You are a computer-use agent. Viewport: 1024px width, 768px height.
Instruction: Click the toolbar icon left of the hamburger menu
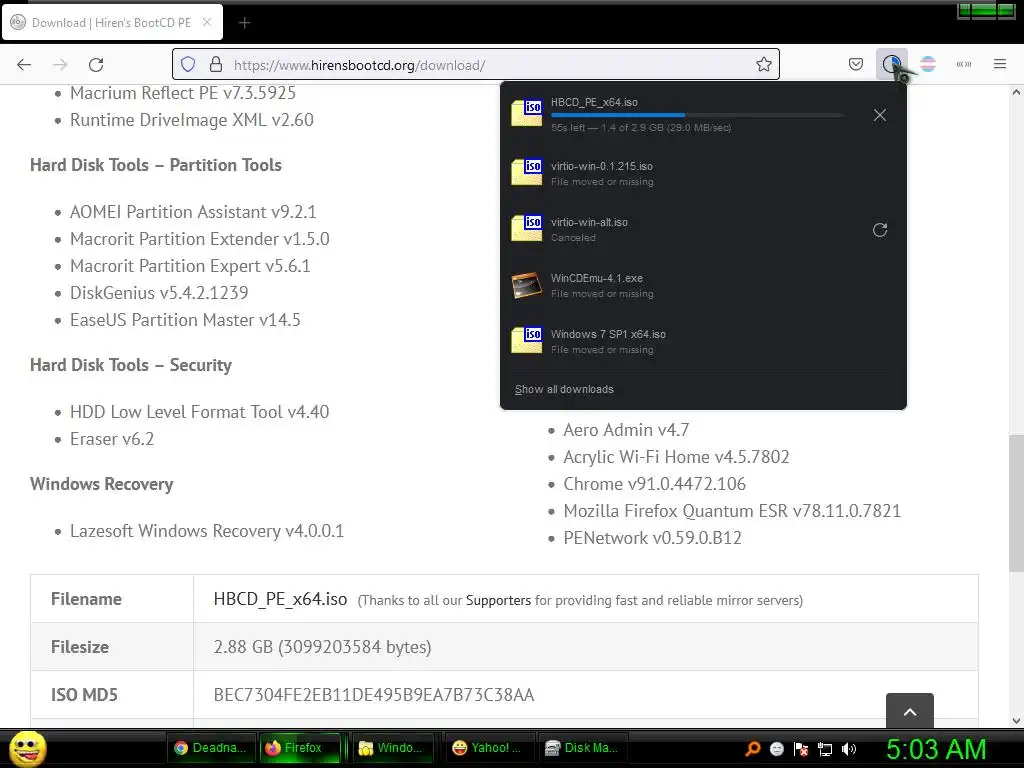(964, 65)
